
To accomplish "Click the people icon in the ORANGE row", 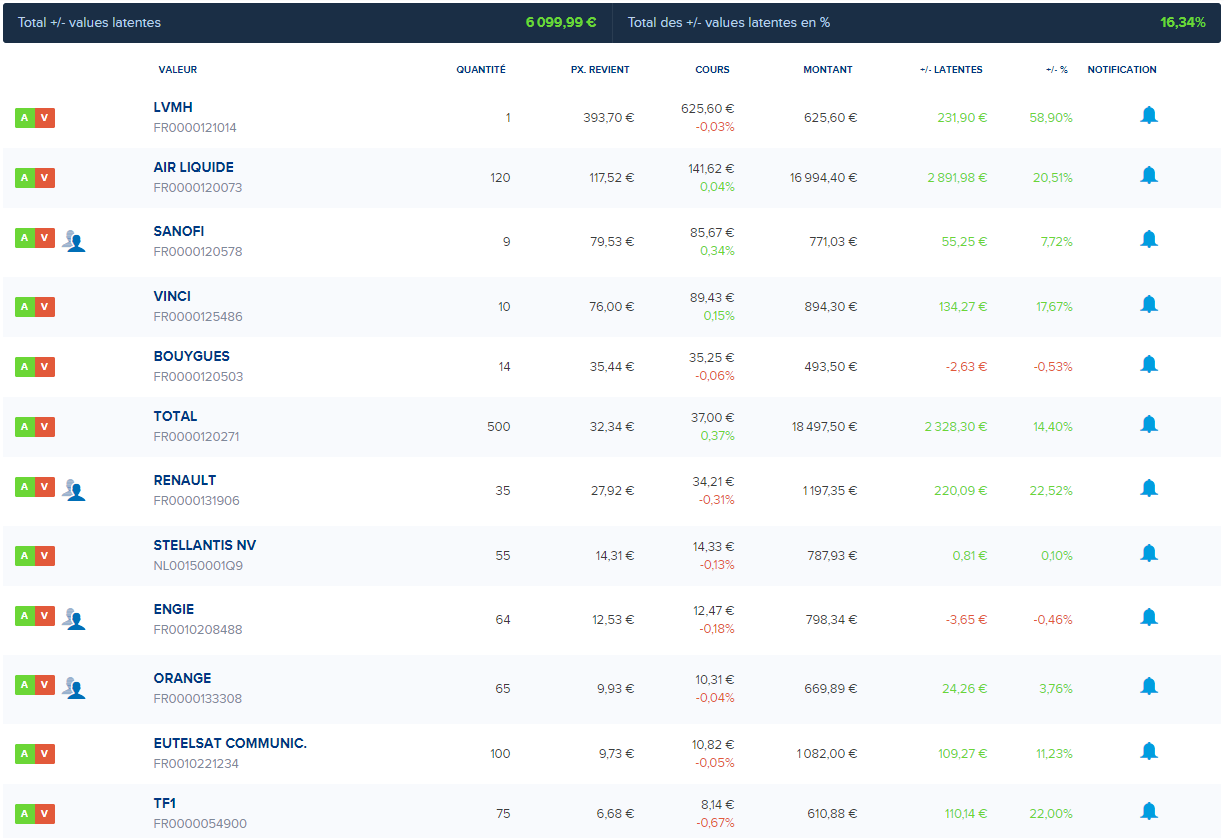I will point(74,687).
